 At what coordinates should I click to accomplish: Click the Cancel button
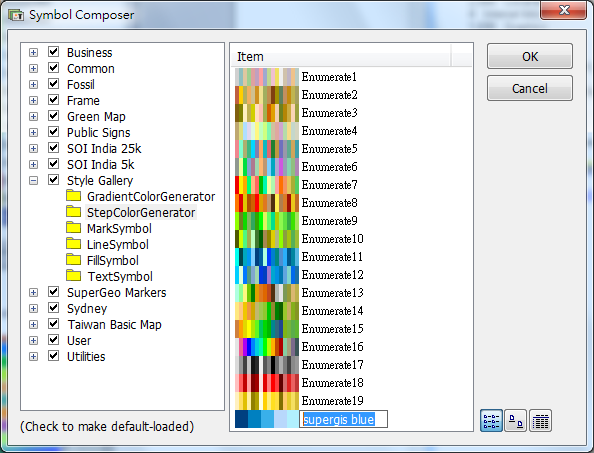pos(530,88)
